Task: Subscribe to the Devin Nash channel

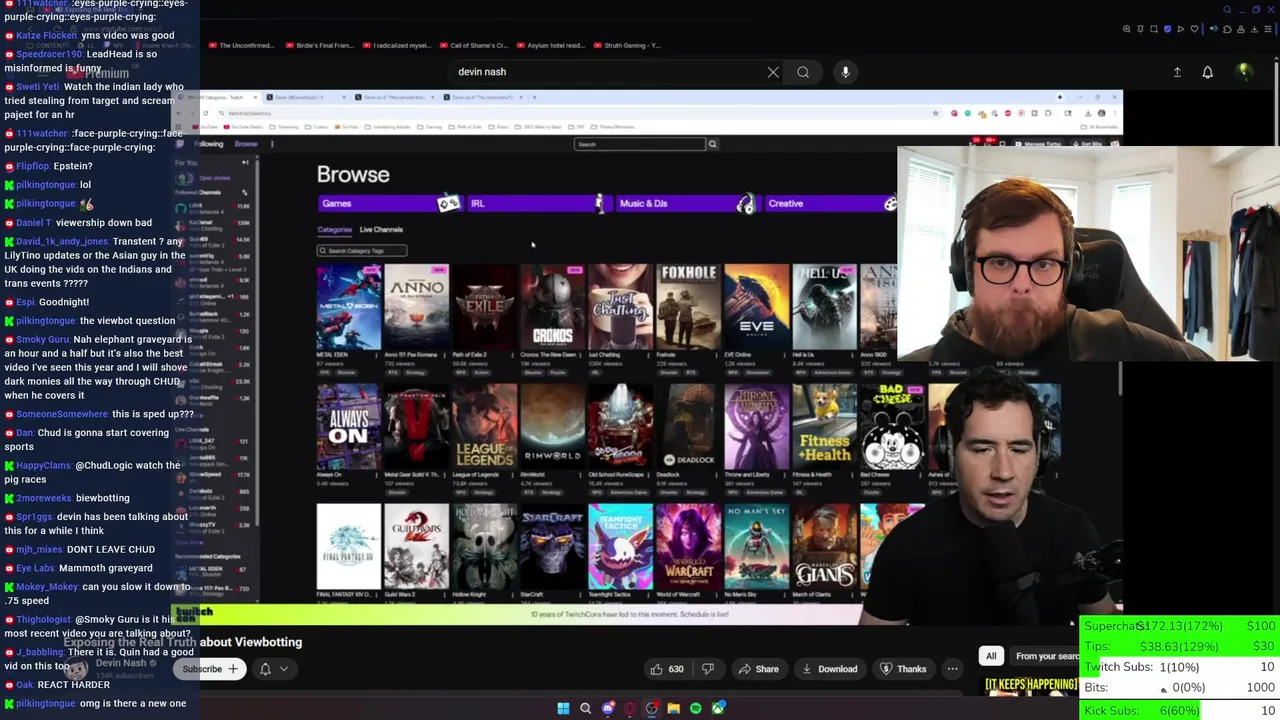Action: click(x=209, y=669)
